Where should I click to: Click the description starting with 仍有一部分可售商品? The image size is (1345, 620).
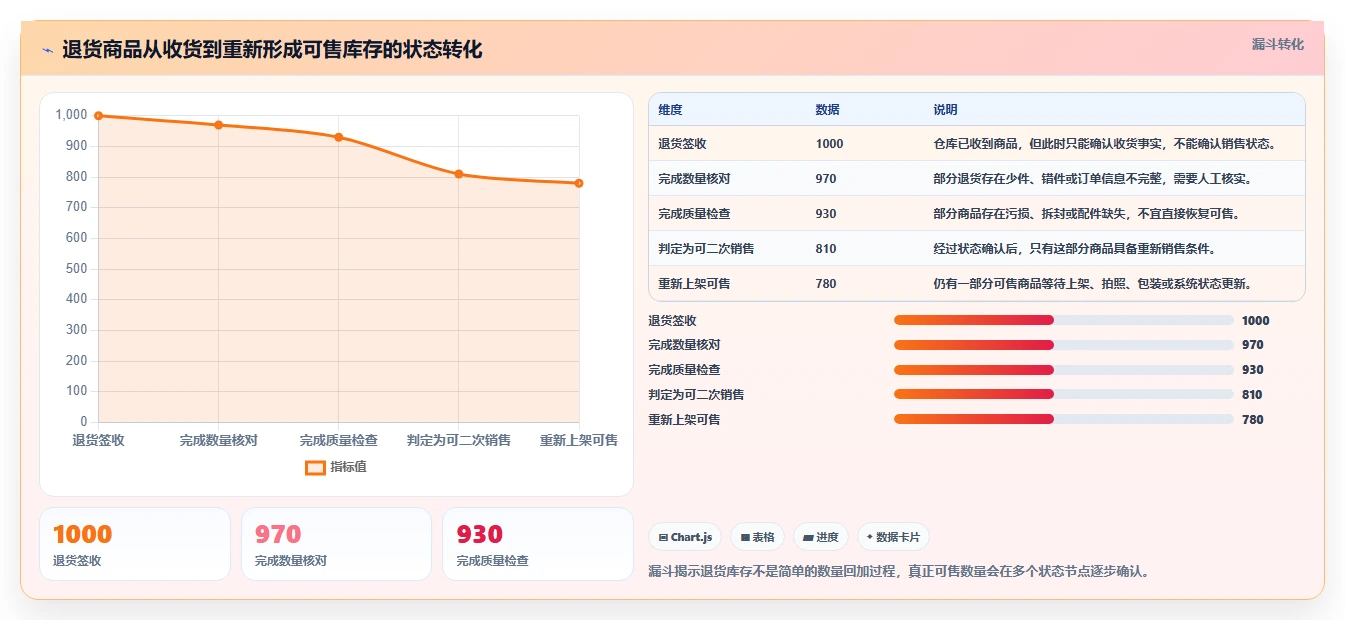[x=1093, y=284]
